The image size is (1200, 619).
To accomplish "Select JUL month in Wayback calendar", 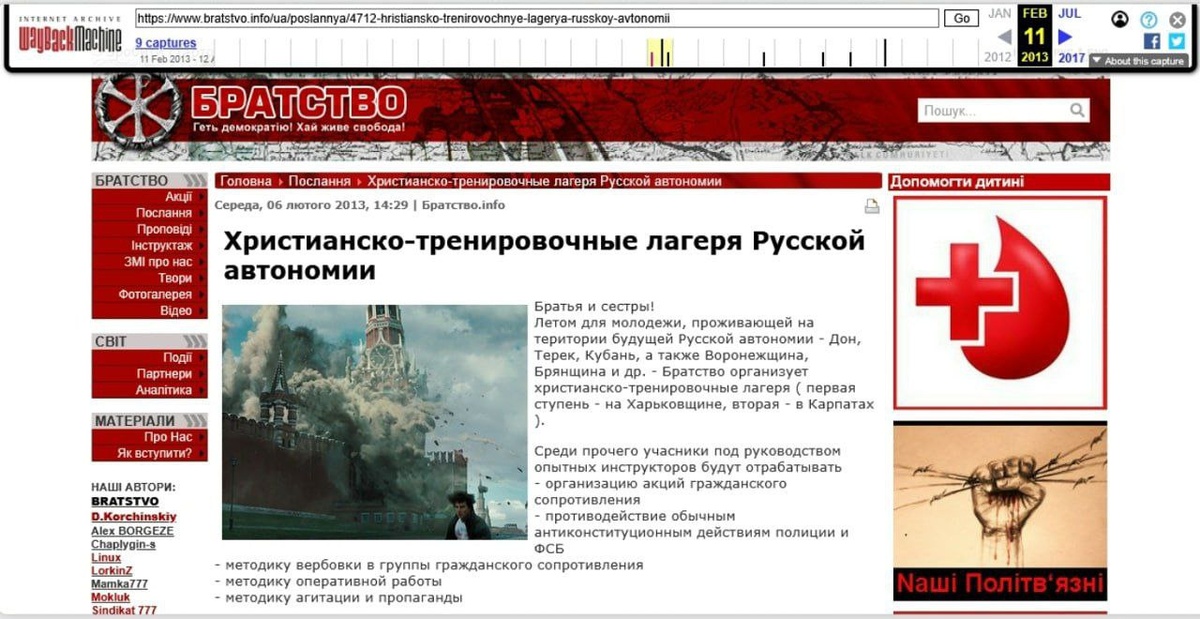I will pyautogui.click(x=1069, y=13).
